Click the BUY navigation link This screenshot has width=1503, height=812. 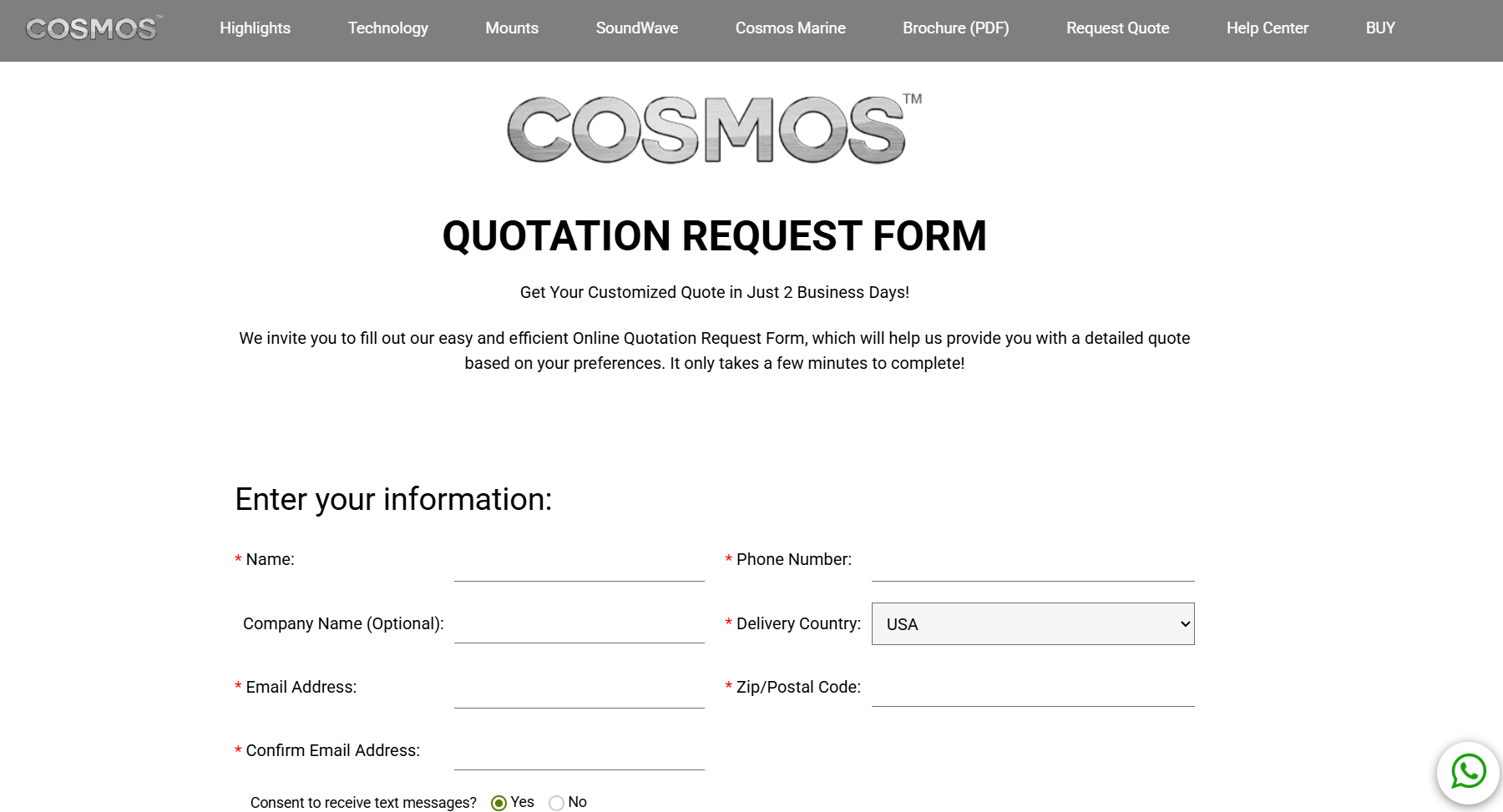pos(1380,28)
